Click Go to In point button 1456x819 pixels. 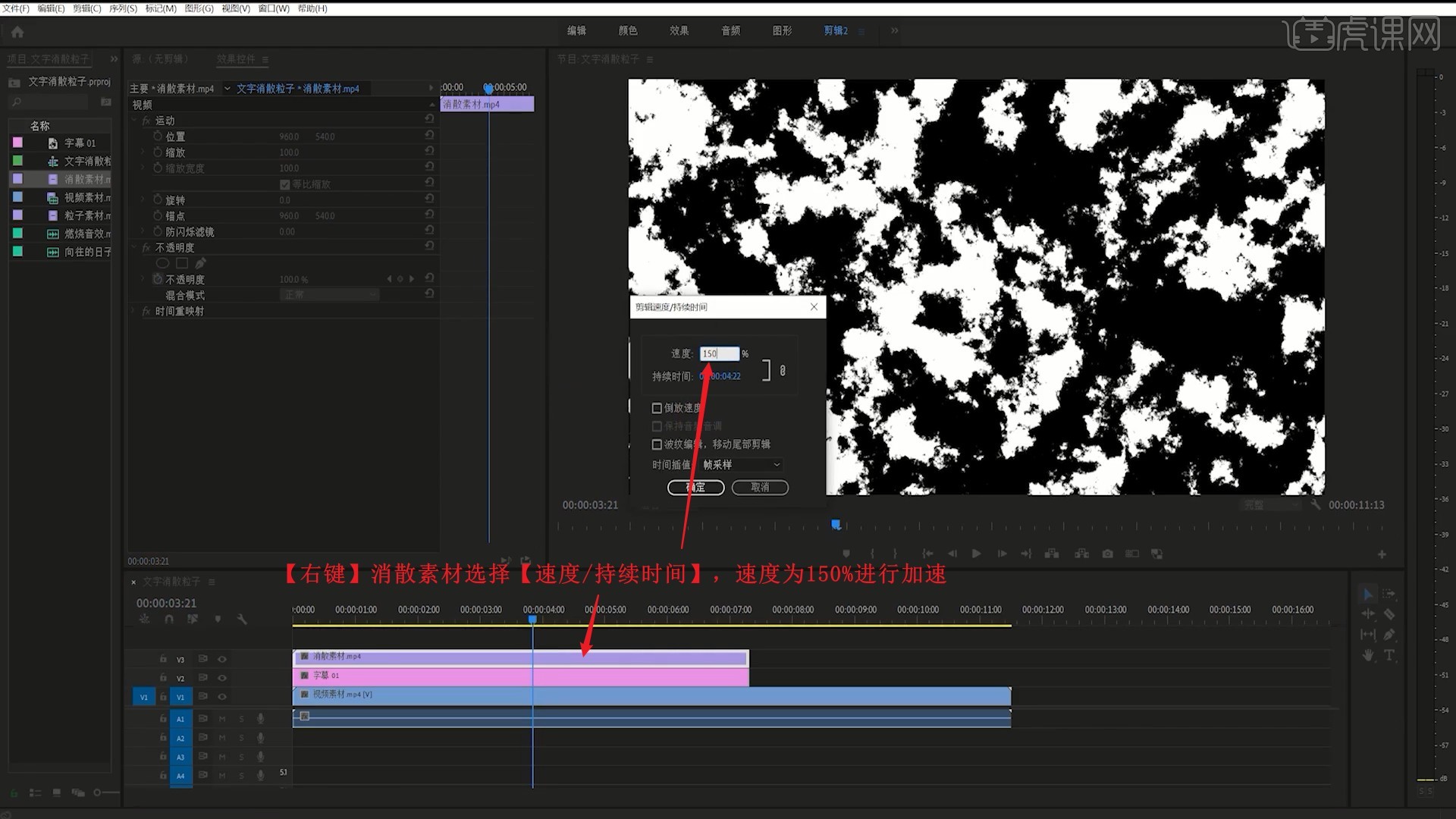click(x=927, y=554)
